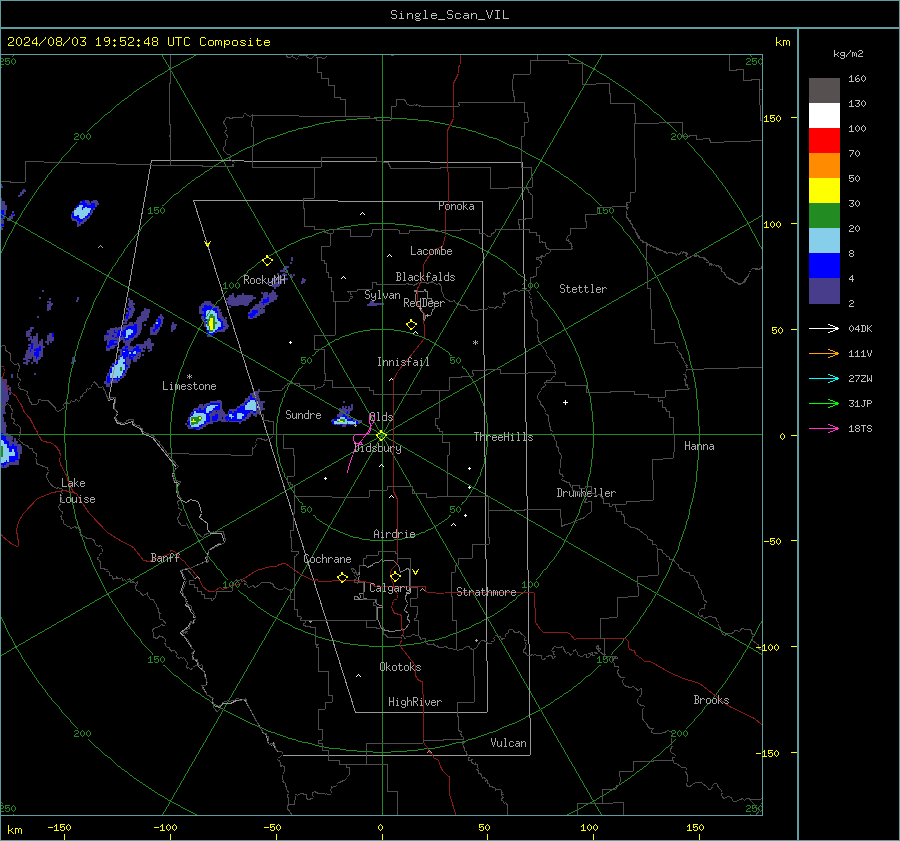The width and height of the screenshot is (900, 841).
Task: Click the green 31JP arrow in legend
Action: 824,404
